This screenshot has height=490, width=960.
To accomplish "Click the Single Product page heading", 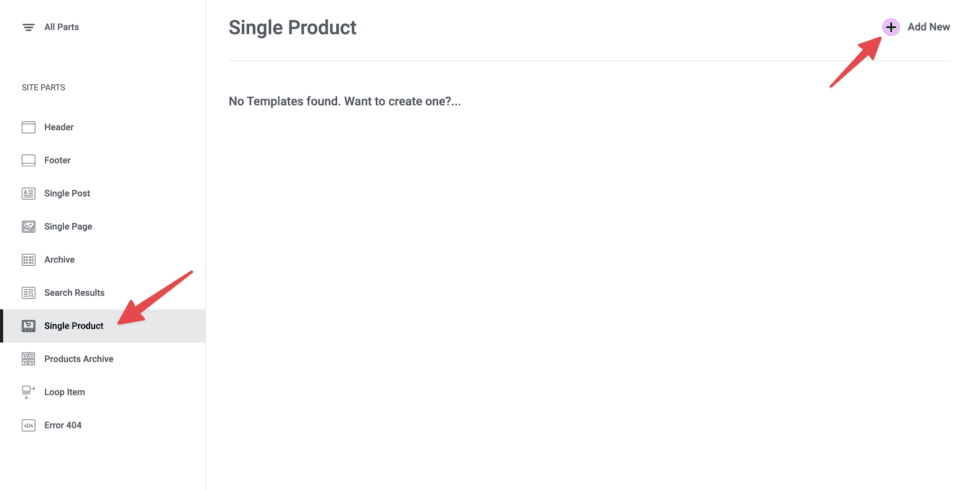I will [x=292, y=28].
